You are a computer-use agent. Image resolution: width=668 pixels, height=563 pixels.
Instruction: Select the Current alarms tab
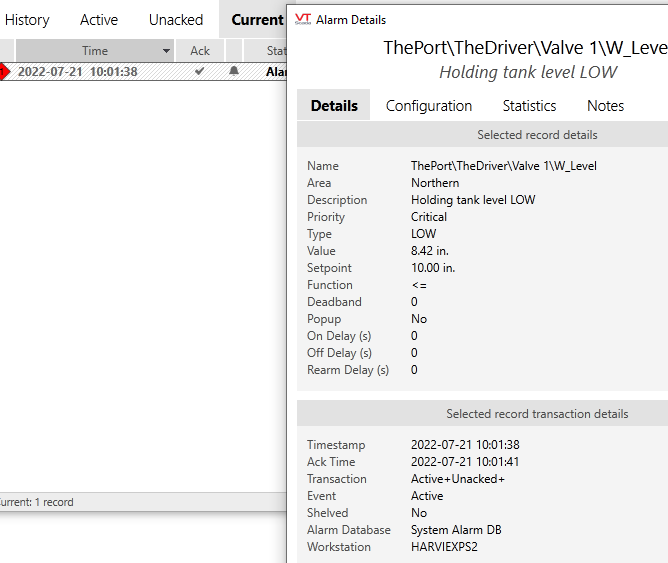257,20
